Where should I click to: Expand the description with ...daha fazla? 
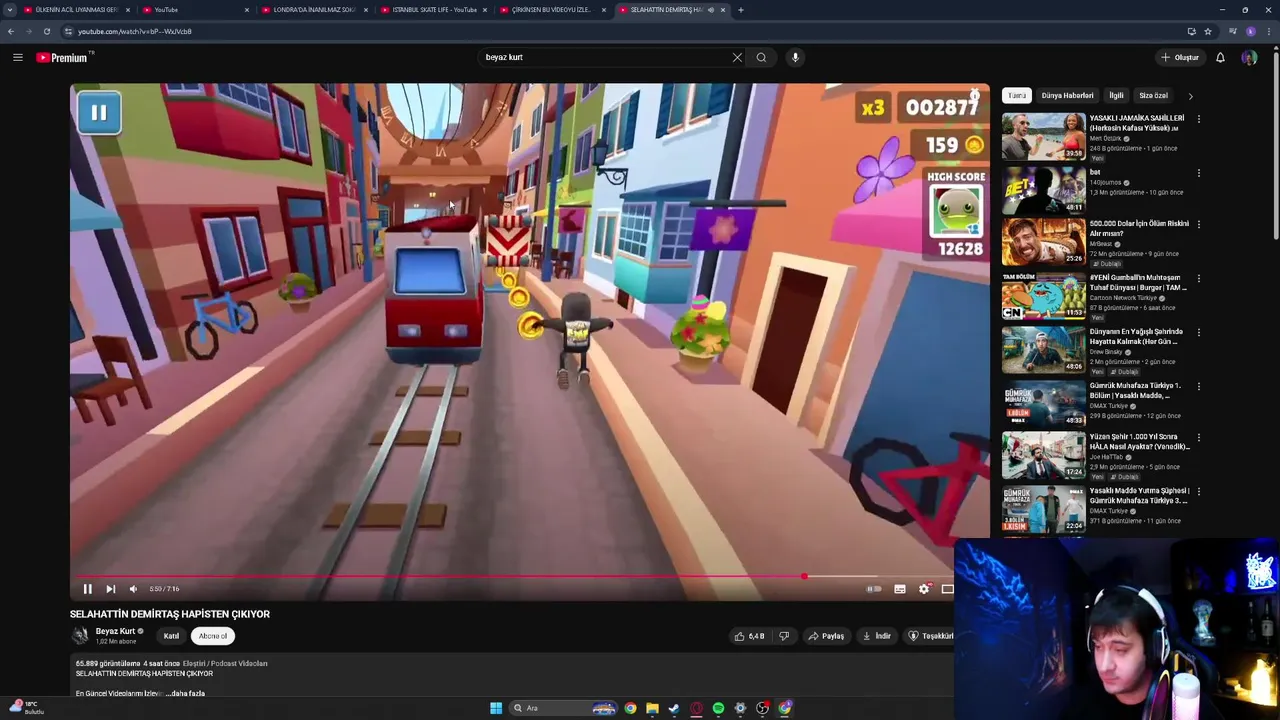(x=185, y=693)
